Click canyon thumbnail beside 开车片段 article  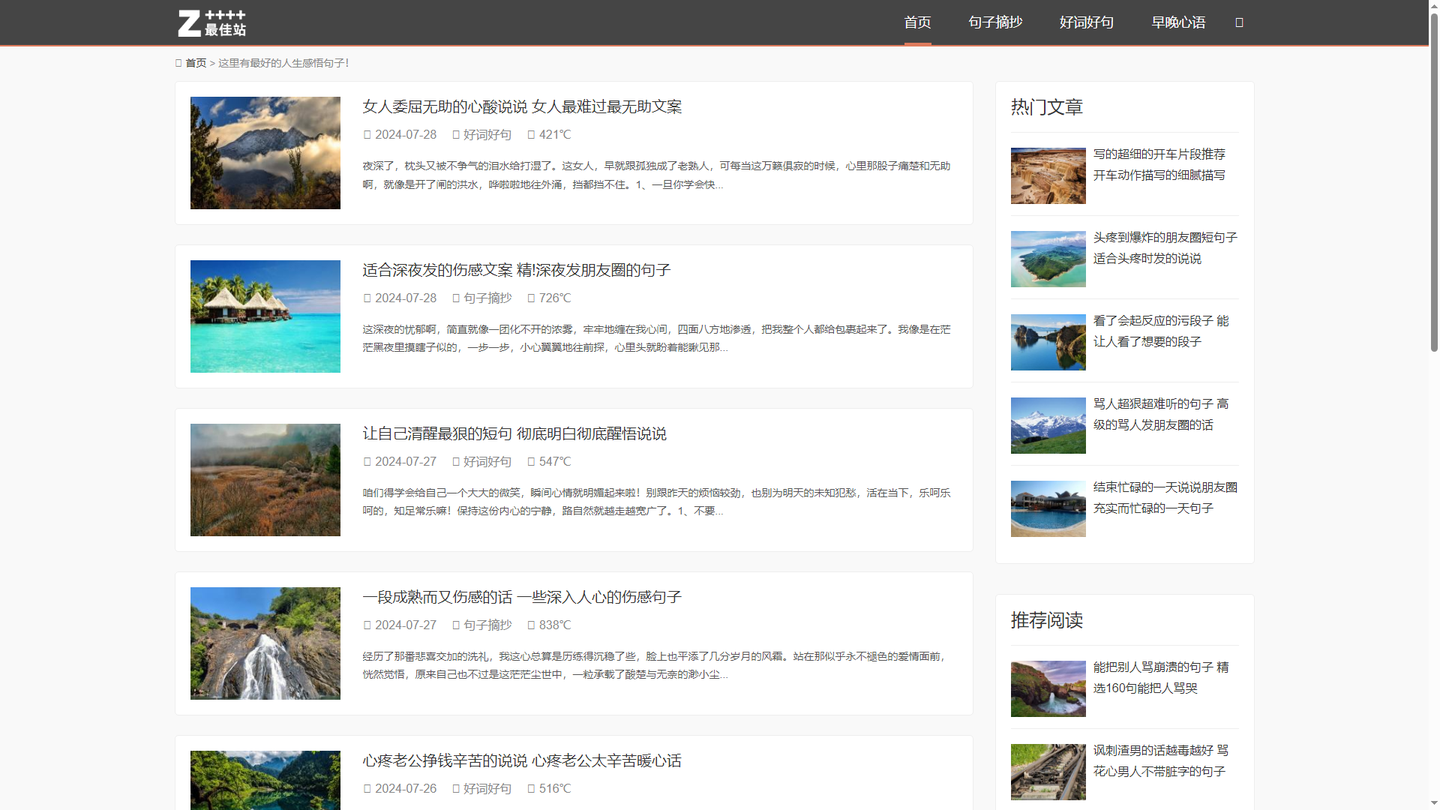tap(1048, 176)
